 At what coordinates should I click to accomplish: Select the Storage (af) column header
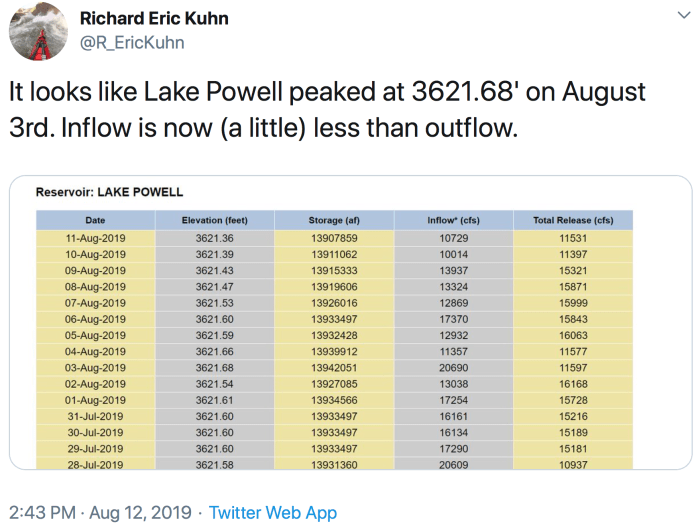[334, 220]
